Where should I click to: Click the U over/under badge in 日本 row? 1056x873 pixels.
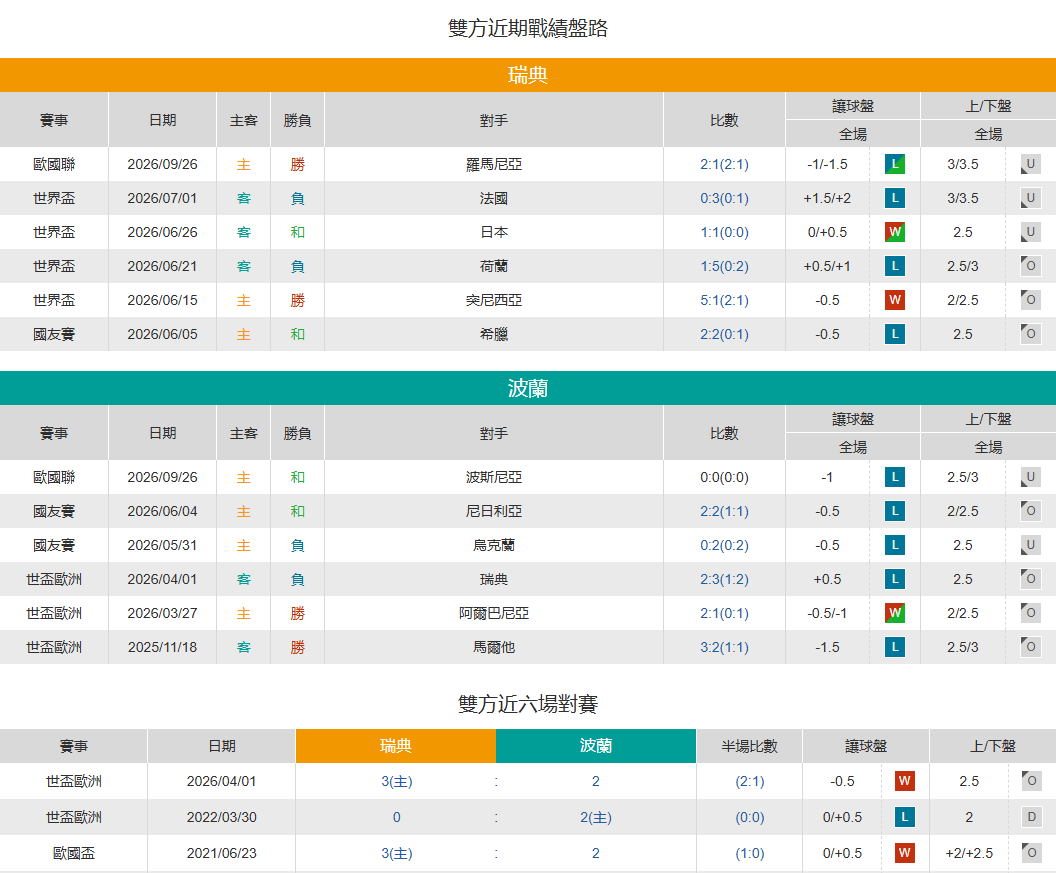click(x=1030, y=232)
